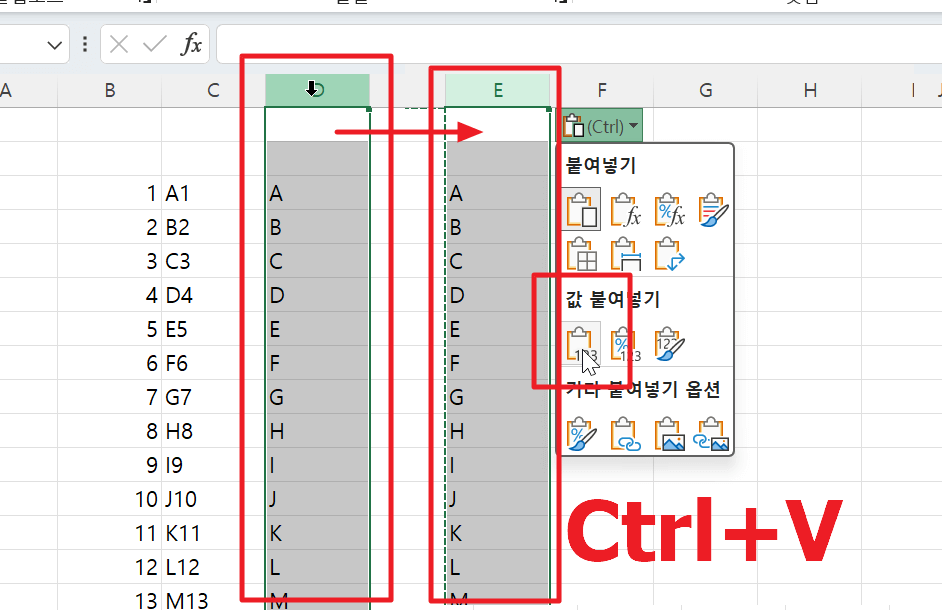This screenshot has width=942, height=610.
Task: Select column E header
Action: (497, 91)
